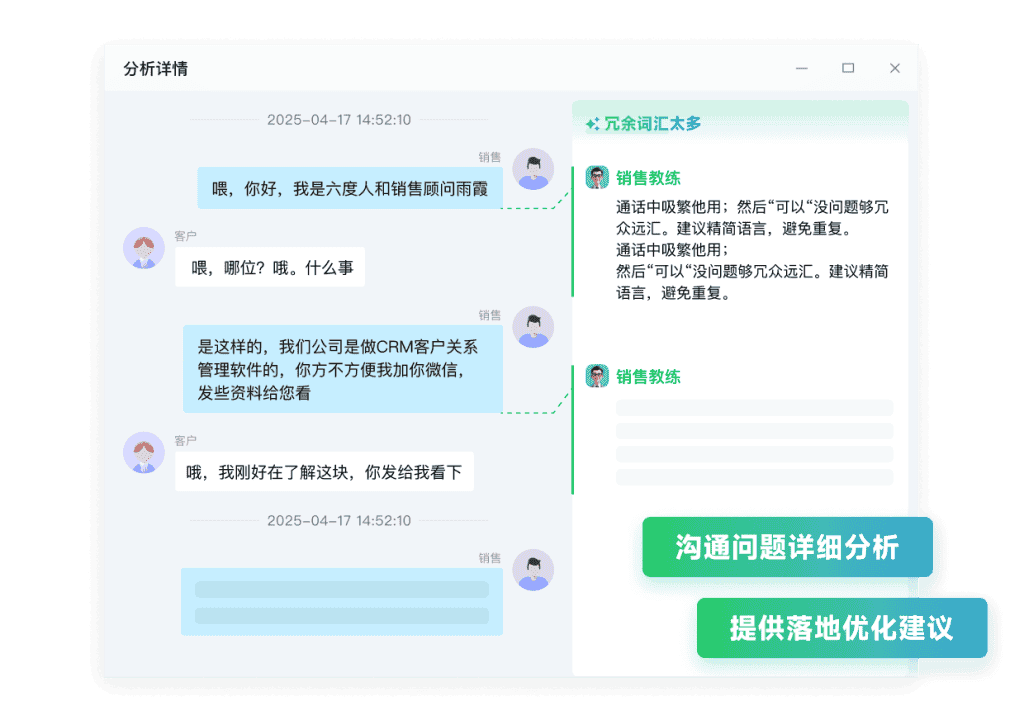Click customer avatar beside "喂，哪位" message

143,248
